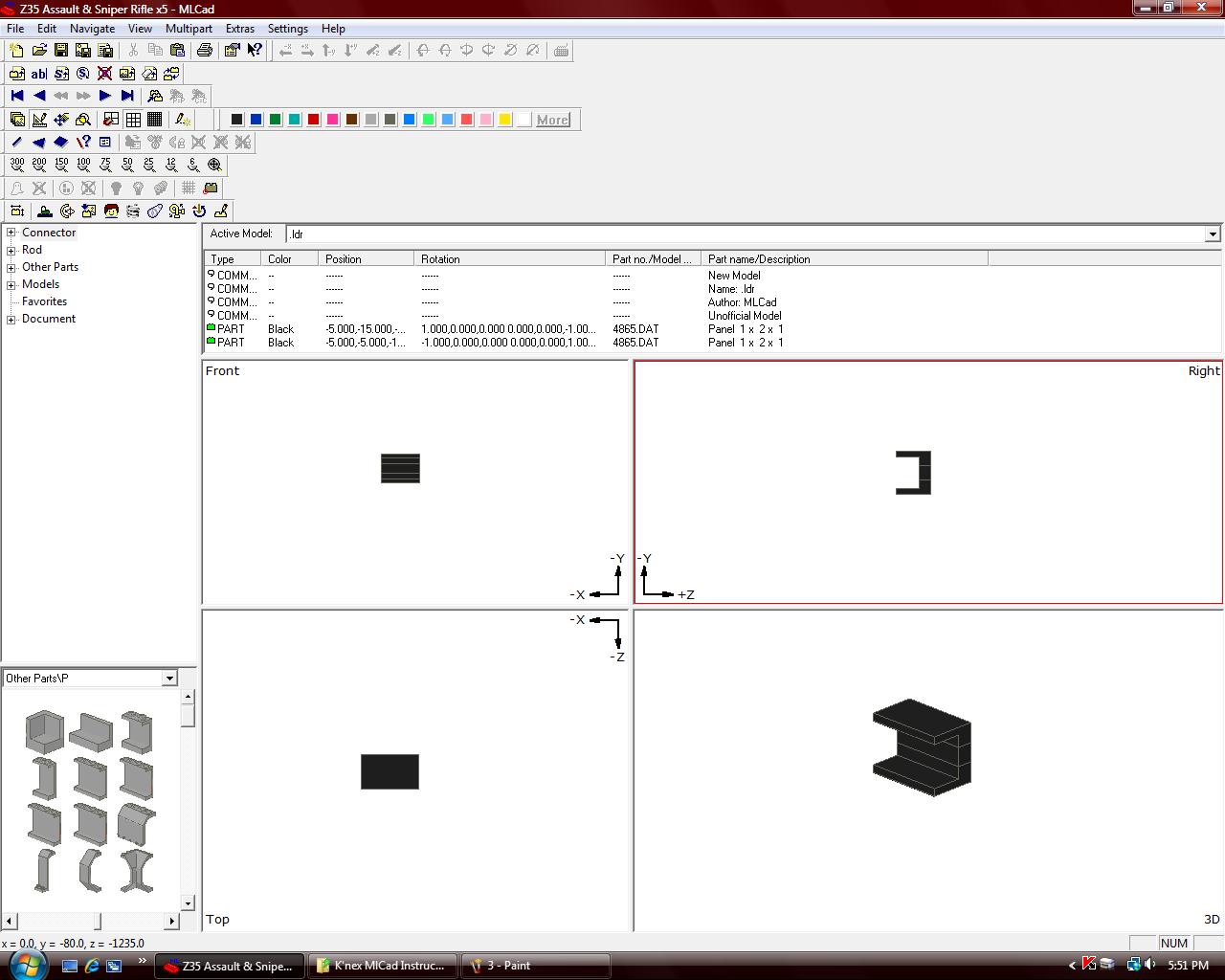Set zoom to 300 percent
The height and width of the screenshot is (980, 1225).
point(17,165)
